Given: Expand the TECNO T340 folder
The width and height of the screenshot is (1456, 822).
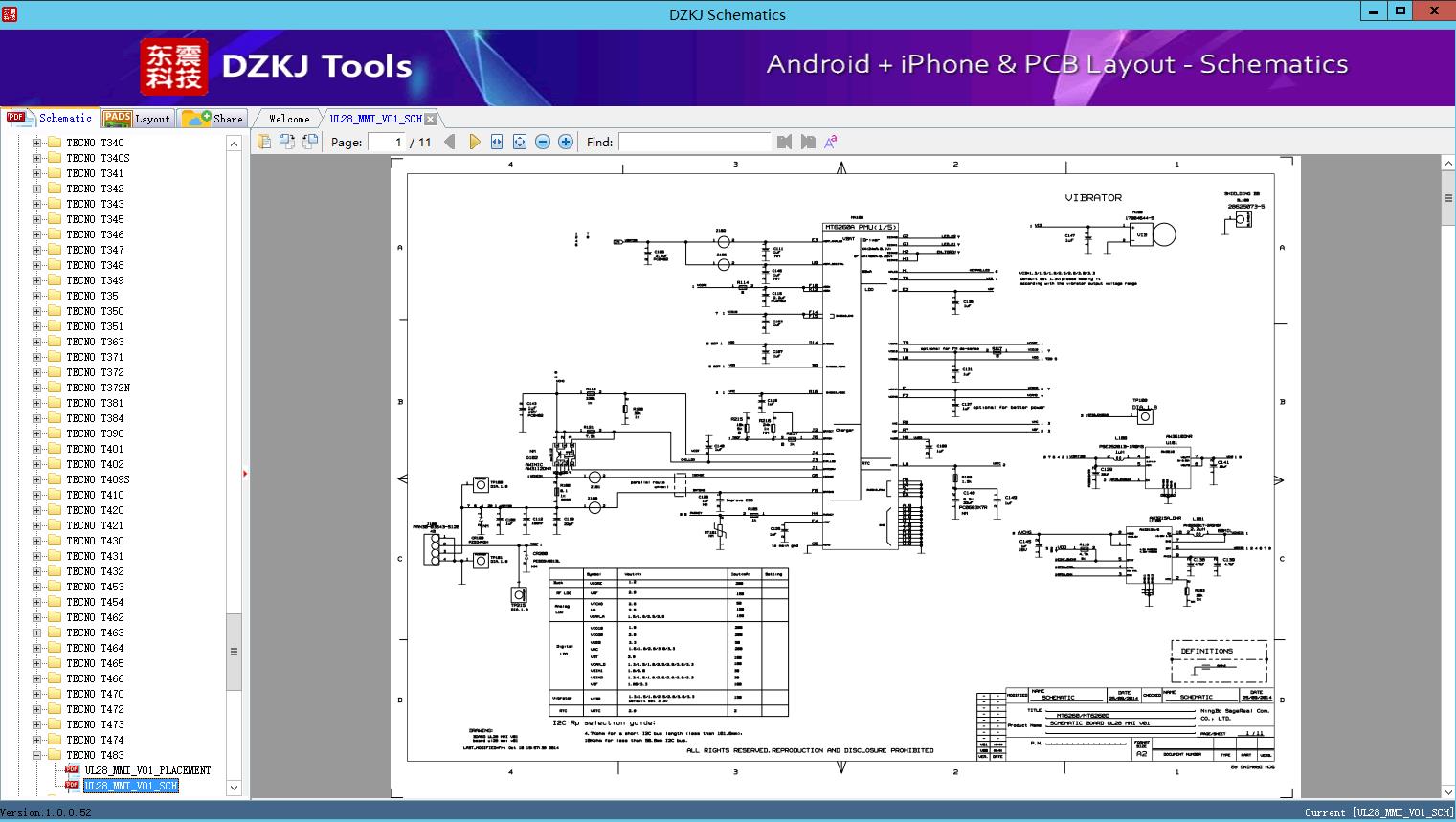Looking at the screenshot, I should 37,143.
